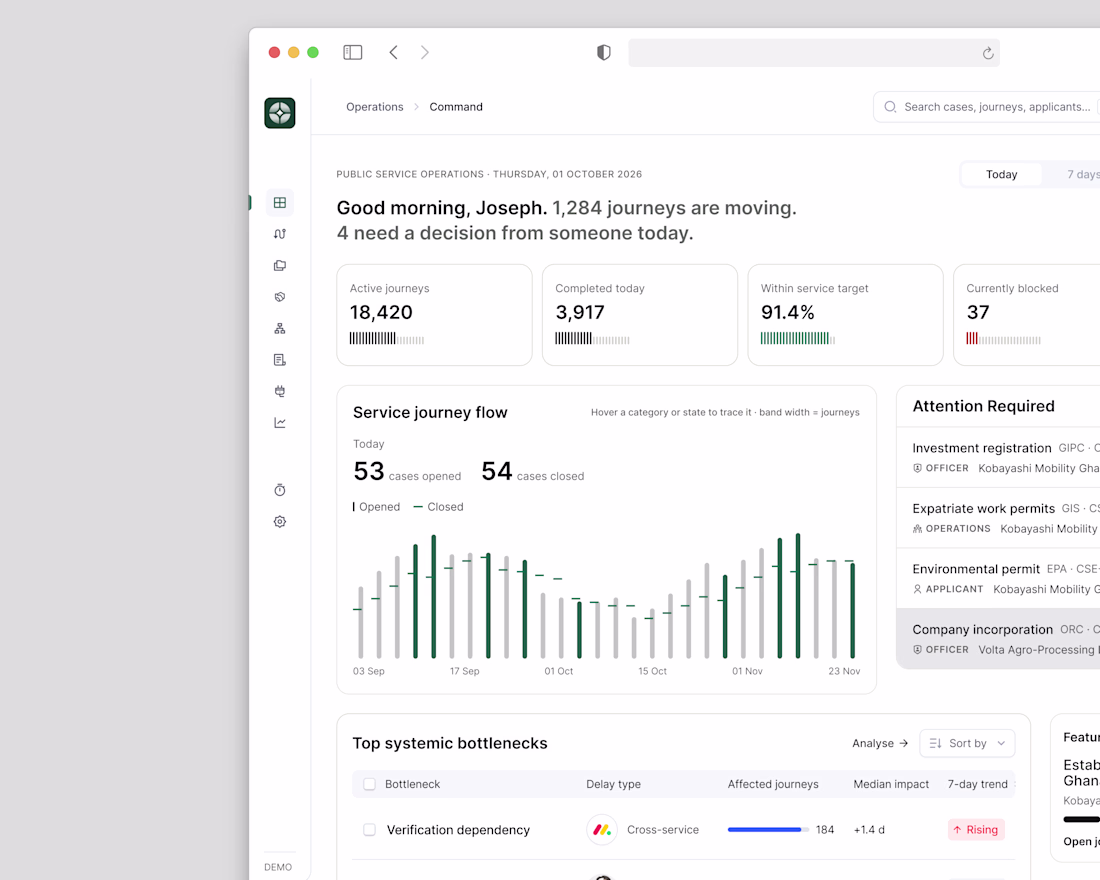Click the search cases, journeys, applicants field
Viewport: 1100px width, 880px height.
[986, 107]
